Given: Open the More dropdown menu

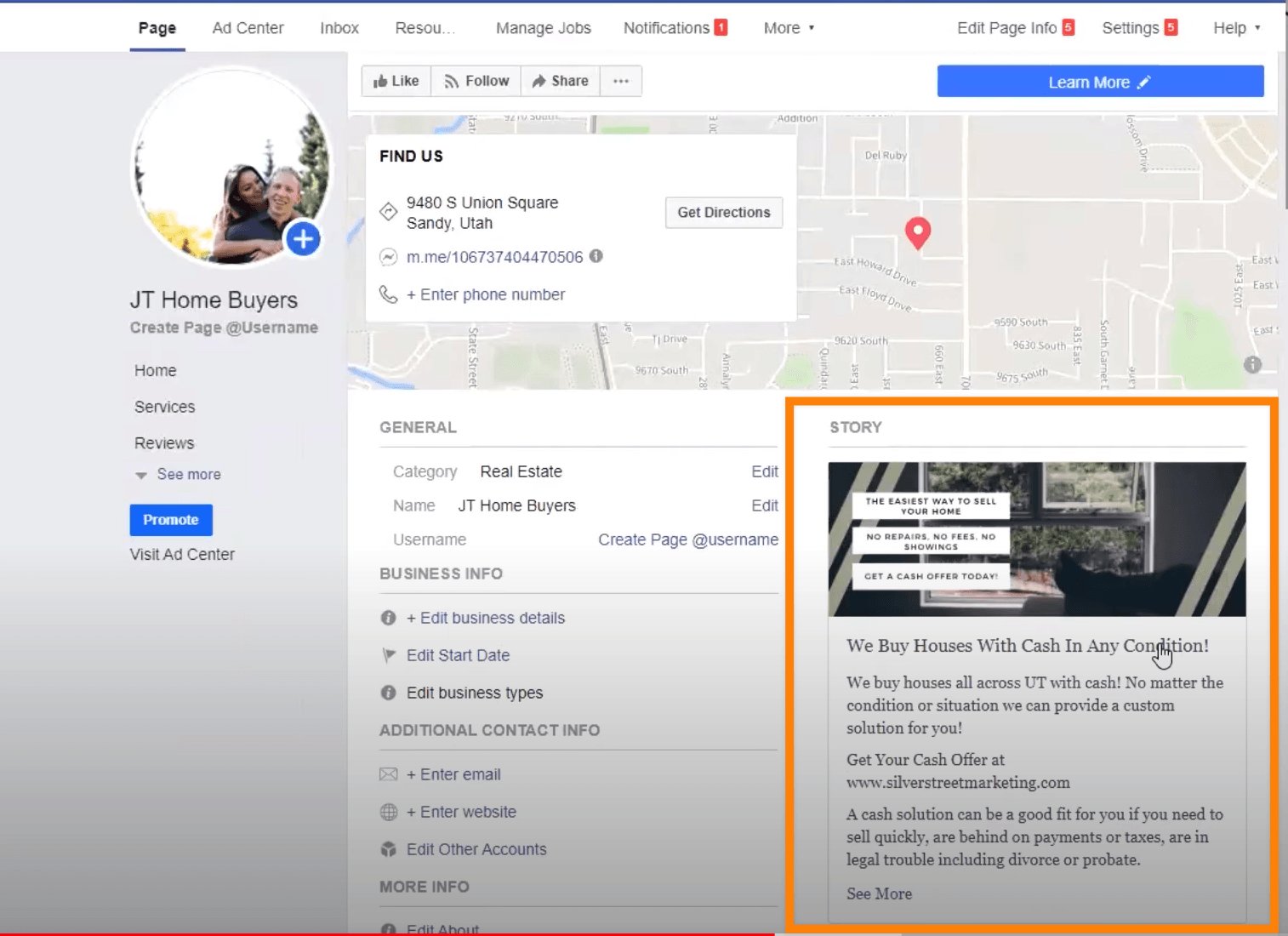Looking at the screenshot, I should click(789, 28).
